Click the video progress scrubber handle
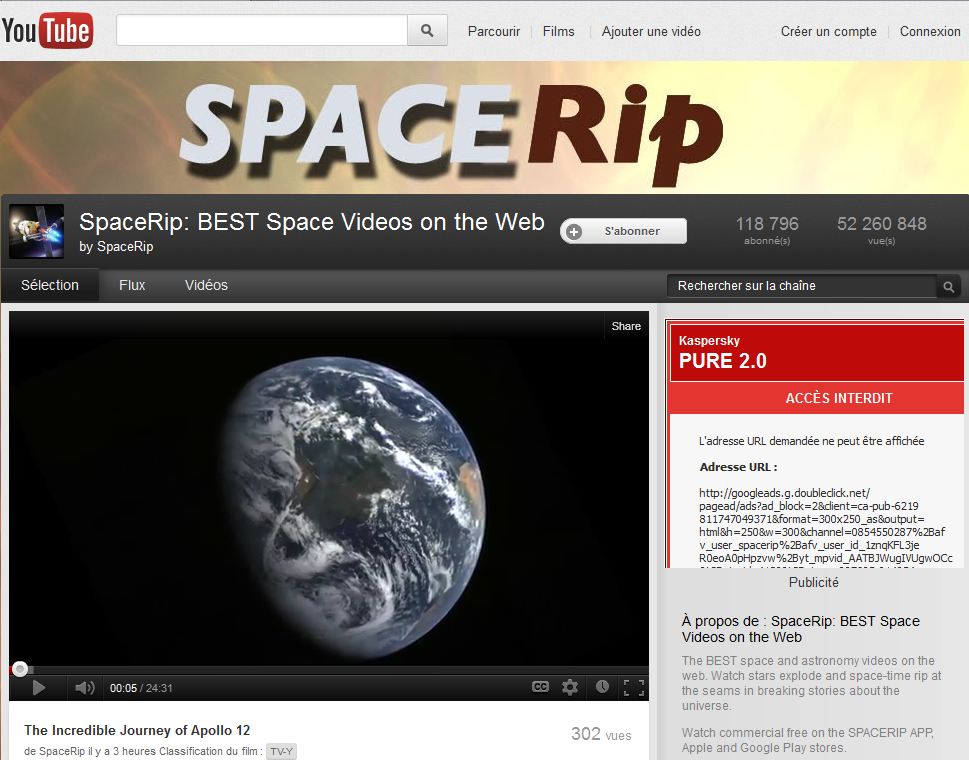This screenshot has width=969, height=760. tap(20, 669)
